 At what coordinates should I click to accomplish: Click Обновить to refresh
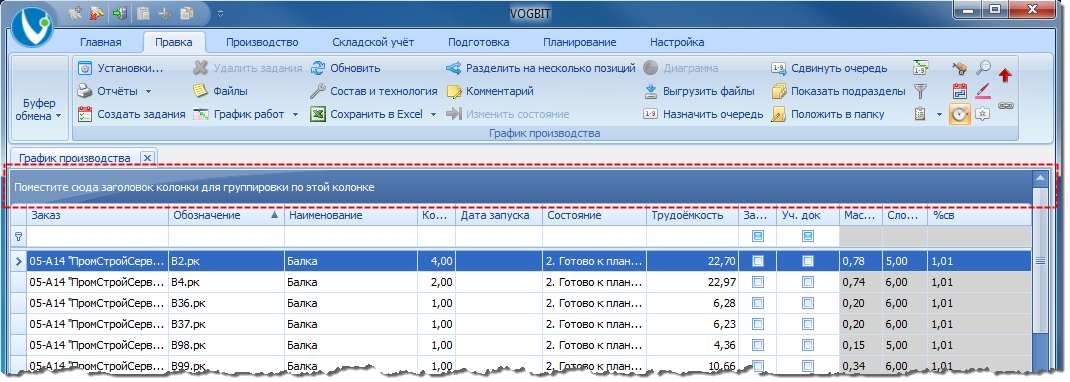[345, 68]
